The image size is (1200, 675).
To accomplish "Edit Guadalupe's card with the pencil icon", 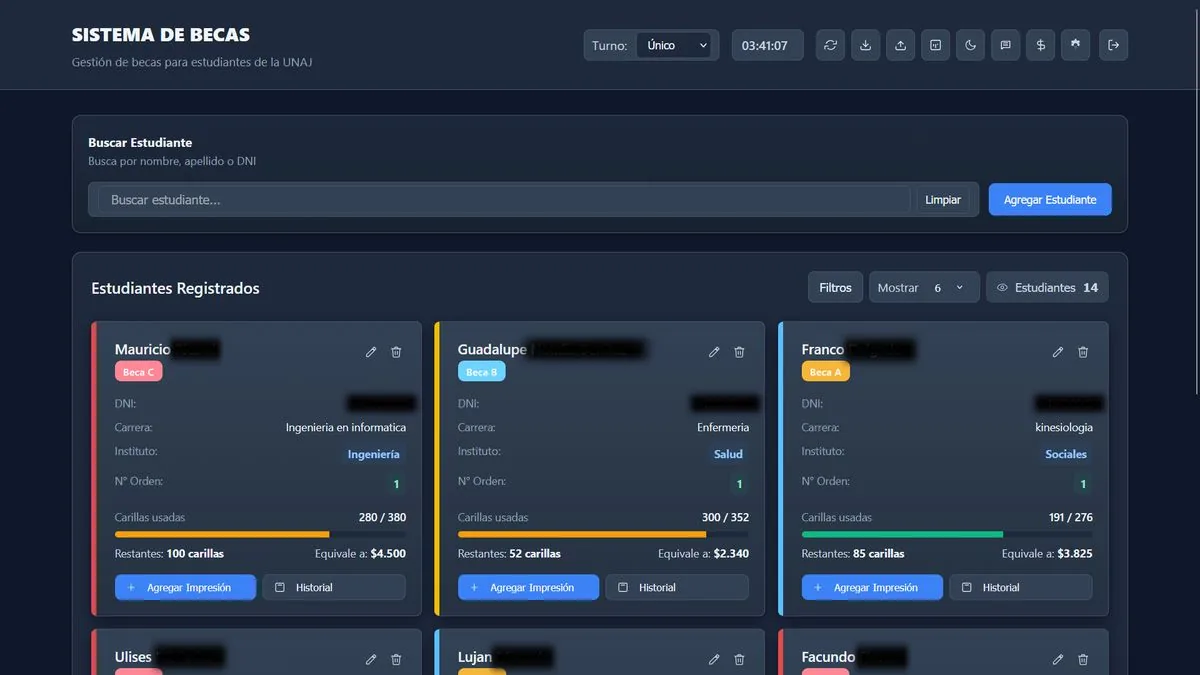I will pyautogui.click(x=714, y=352).
